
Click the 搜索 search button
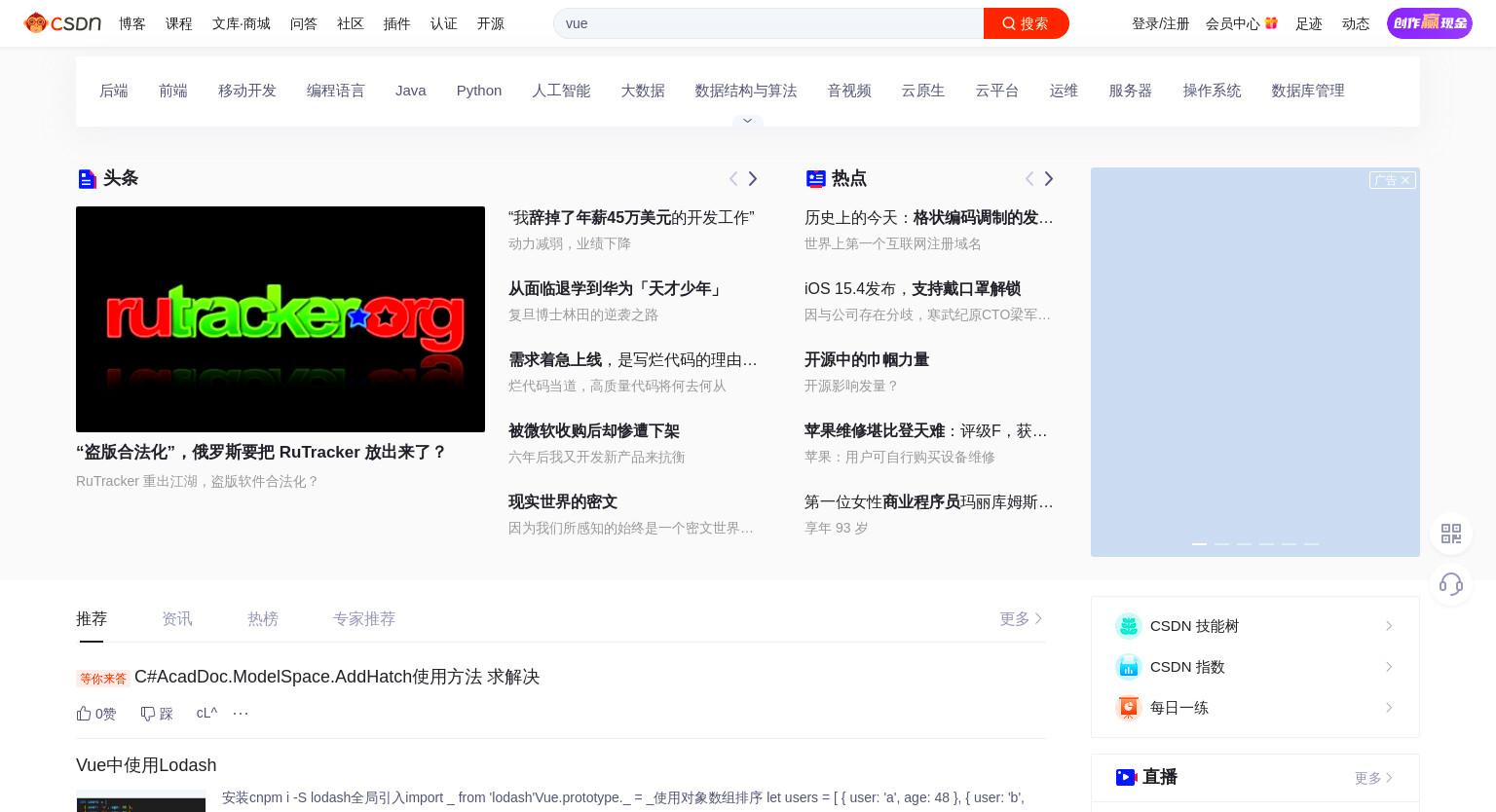[x=1027, y=23]
